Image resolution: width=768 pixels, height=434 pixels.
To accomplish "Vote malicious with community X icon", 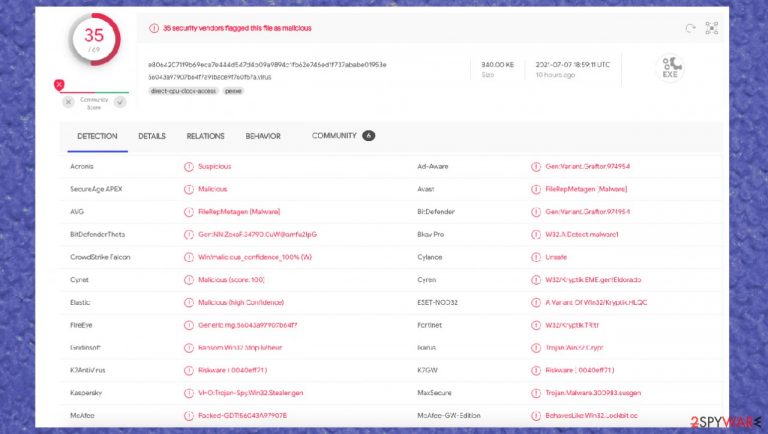I will 68,101.
